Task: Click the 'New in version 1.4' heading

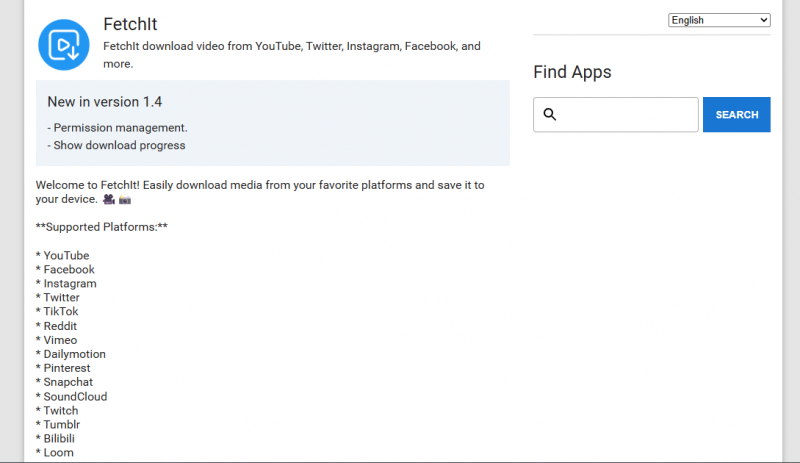Action: coord(105,102)
